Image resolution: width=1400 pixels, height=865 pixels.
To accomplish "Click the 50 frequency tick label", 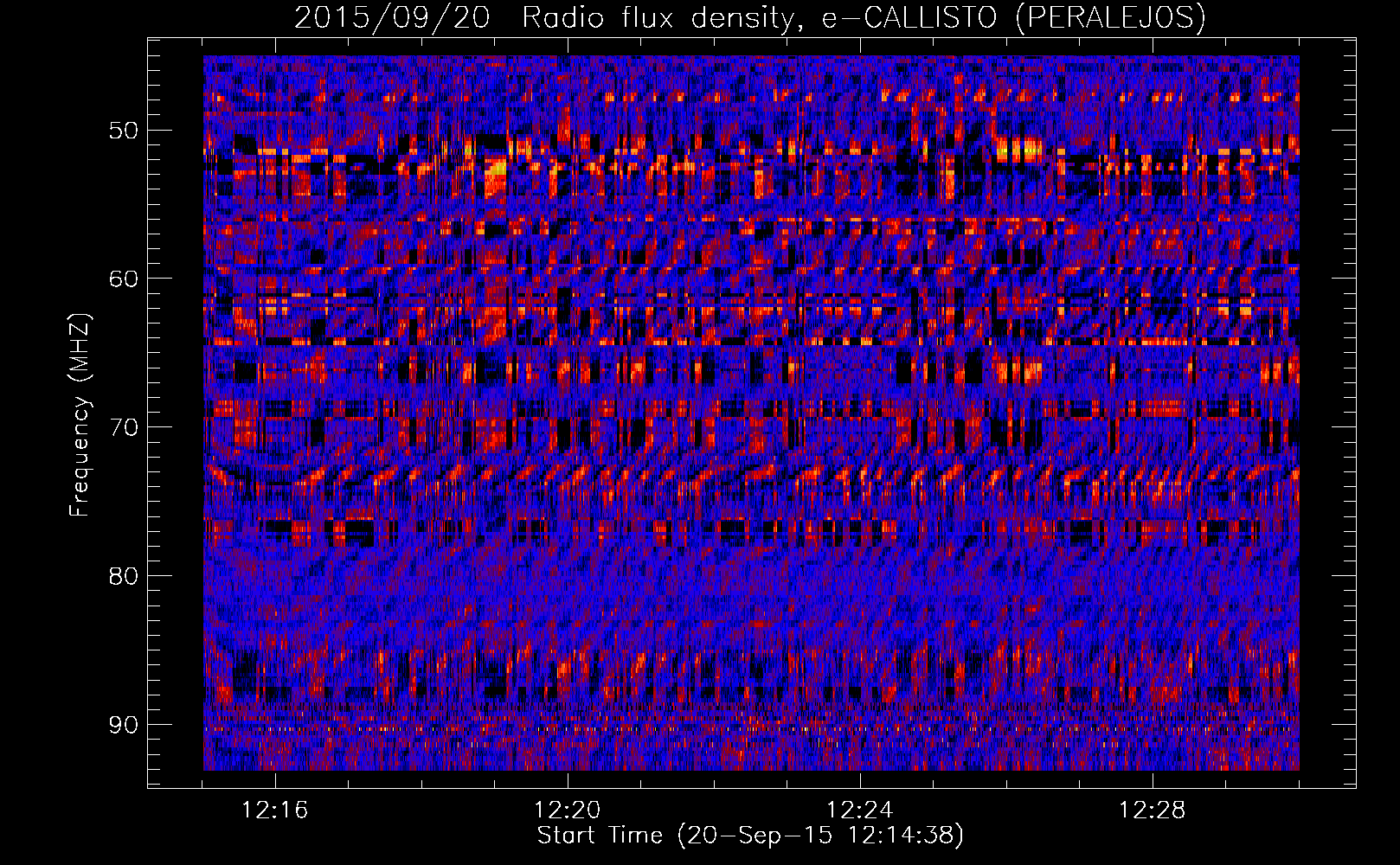I will [124, 131].
